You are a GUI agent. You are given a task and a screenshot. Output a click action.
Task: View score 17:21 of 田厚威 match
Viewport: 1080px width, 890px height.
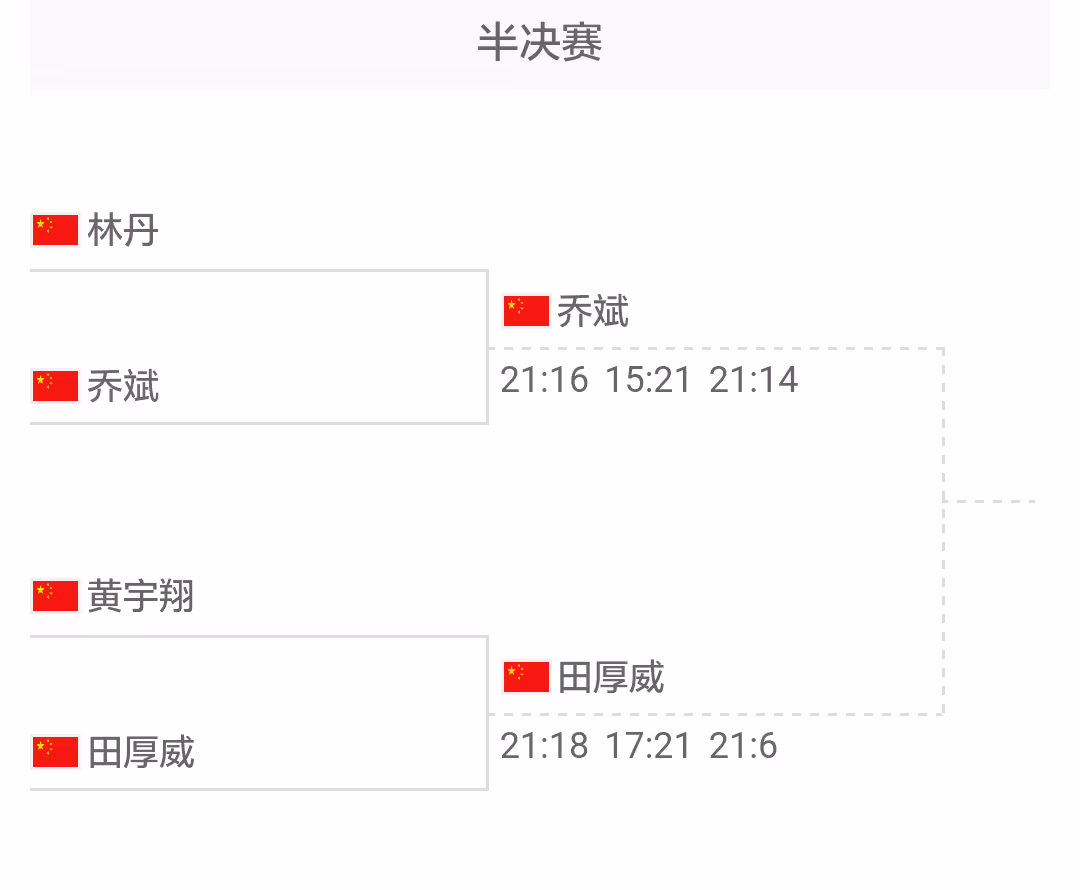click(x=648, y=745)
